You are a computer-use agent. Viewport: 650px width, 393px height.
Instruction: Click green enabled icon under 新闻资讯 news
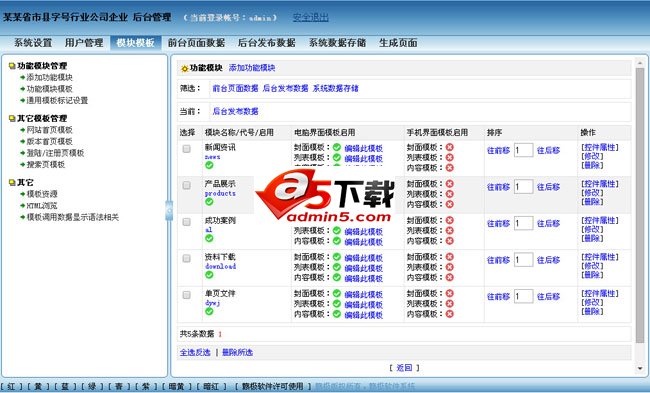209,165
